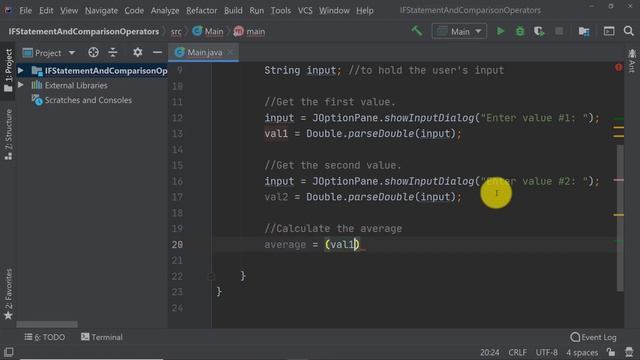The width and height of the screenshot is (640, 360).
Task: Click "//Calculate the average" comment
Action: click(333, 229)
